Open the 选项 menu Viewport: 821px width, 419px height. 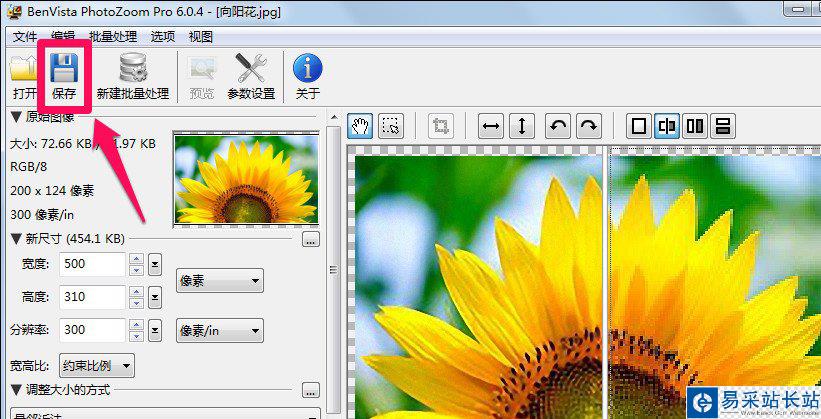click(x=163, y=37)
